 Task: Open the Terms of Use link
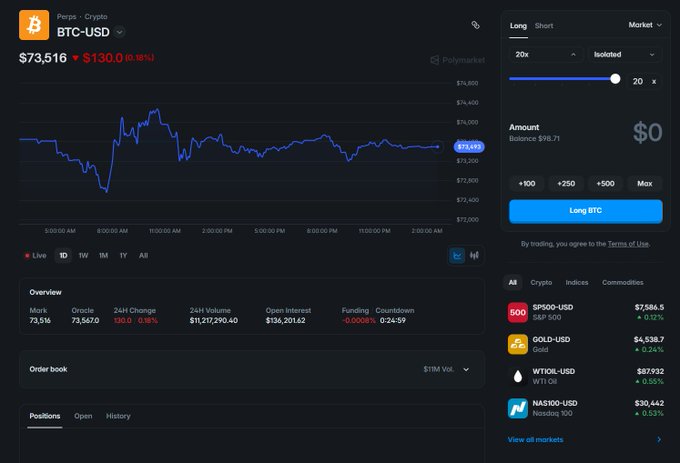628,244
